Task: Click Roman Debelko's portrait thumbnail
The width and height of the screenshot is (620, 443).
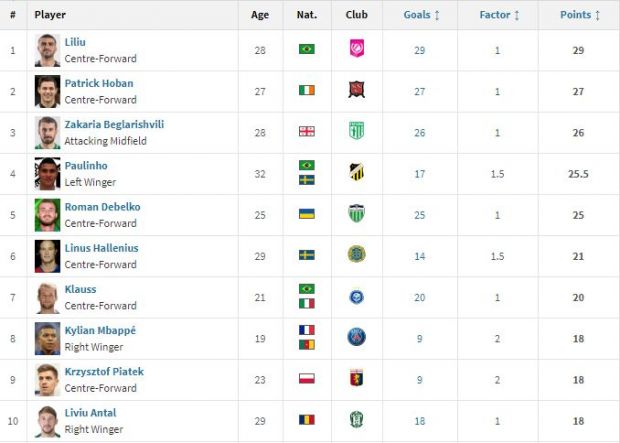Action: [47, 215]
